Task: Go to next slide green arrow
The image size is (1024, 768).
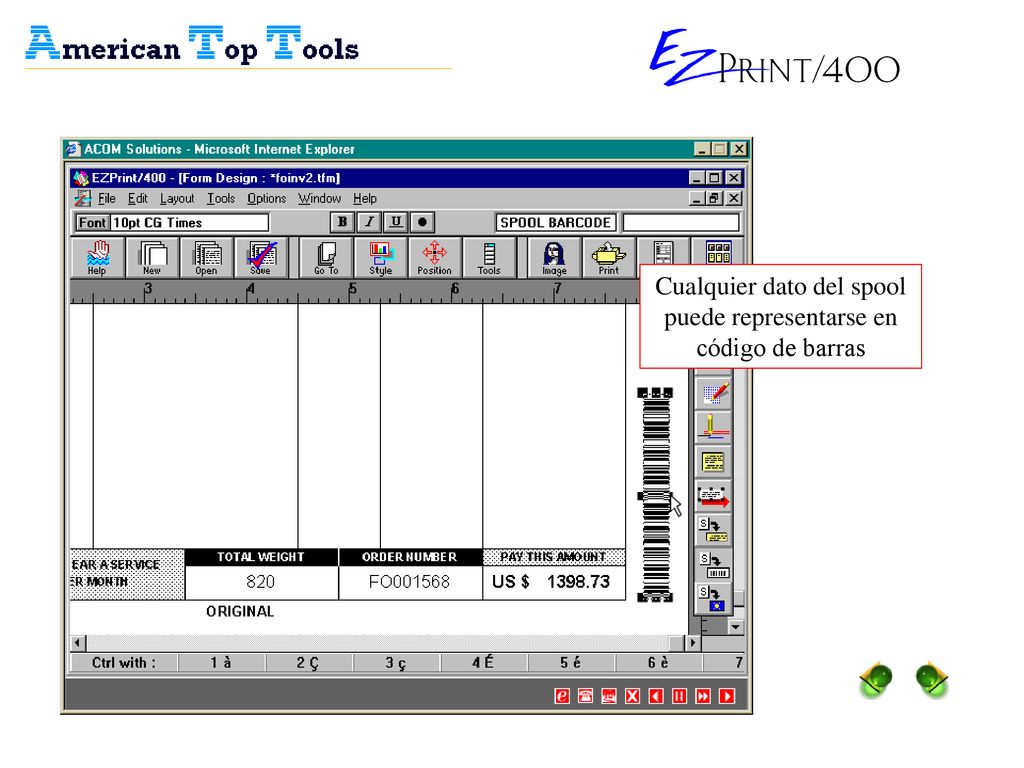Action: point(932,679)
